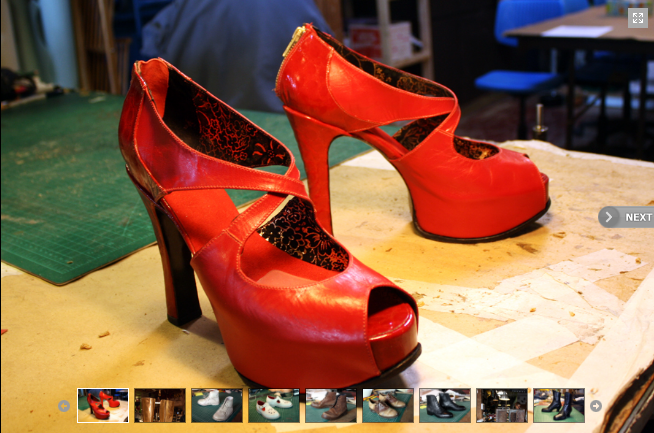654x433 pixels.
Task: Select the red high heels thumbnail
Action: 103,405
